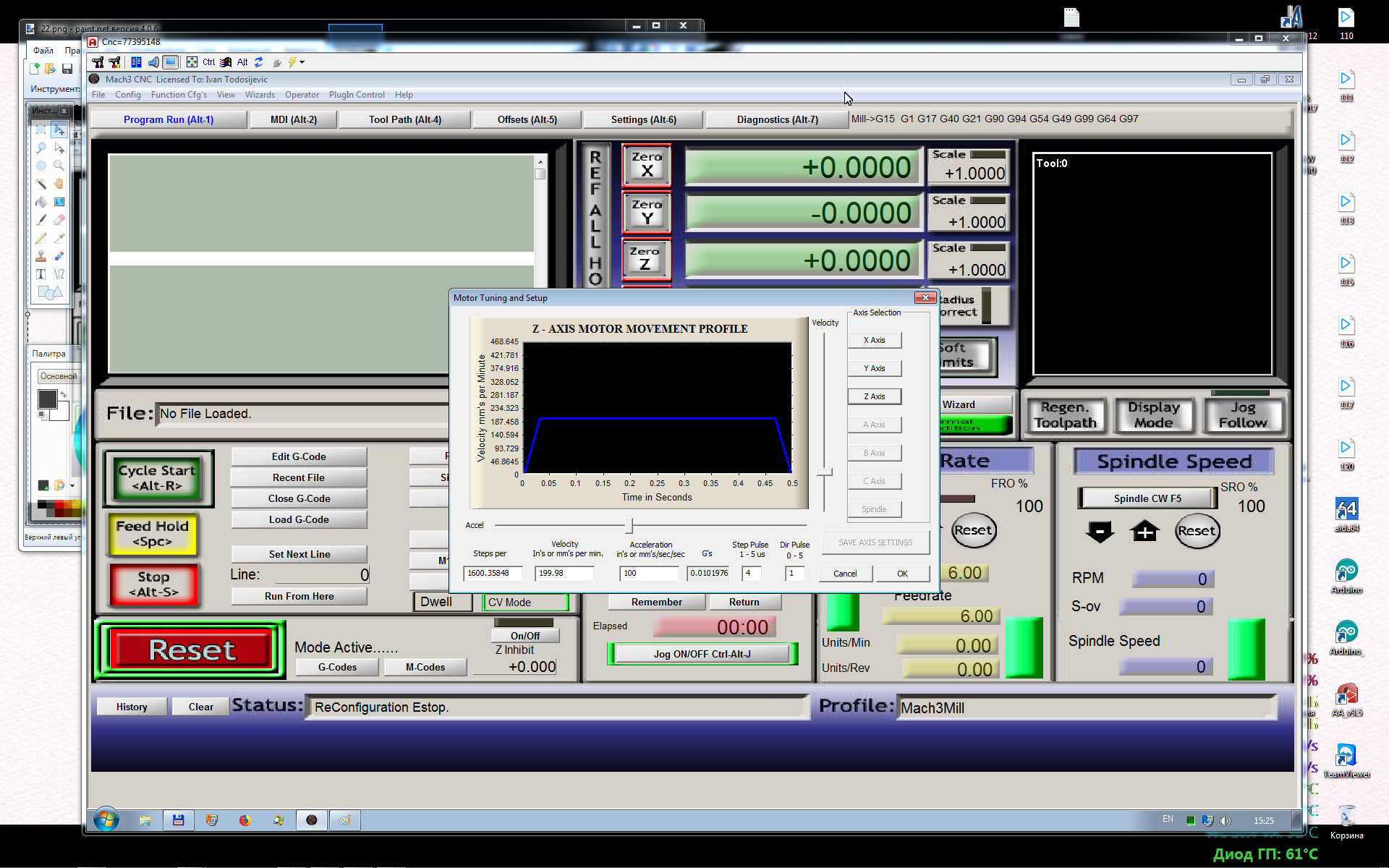The width and height of the screenshot is (1389, 868).
Task: Open the Config menu
Action: point(127,95)
